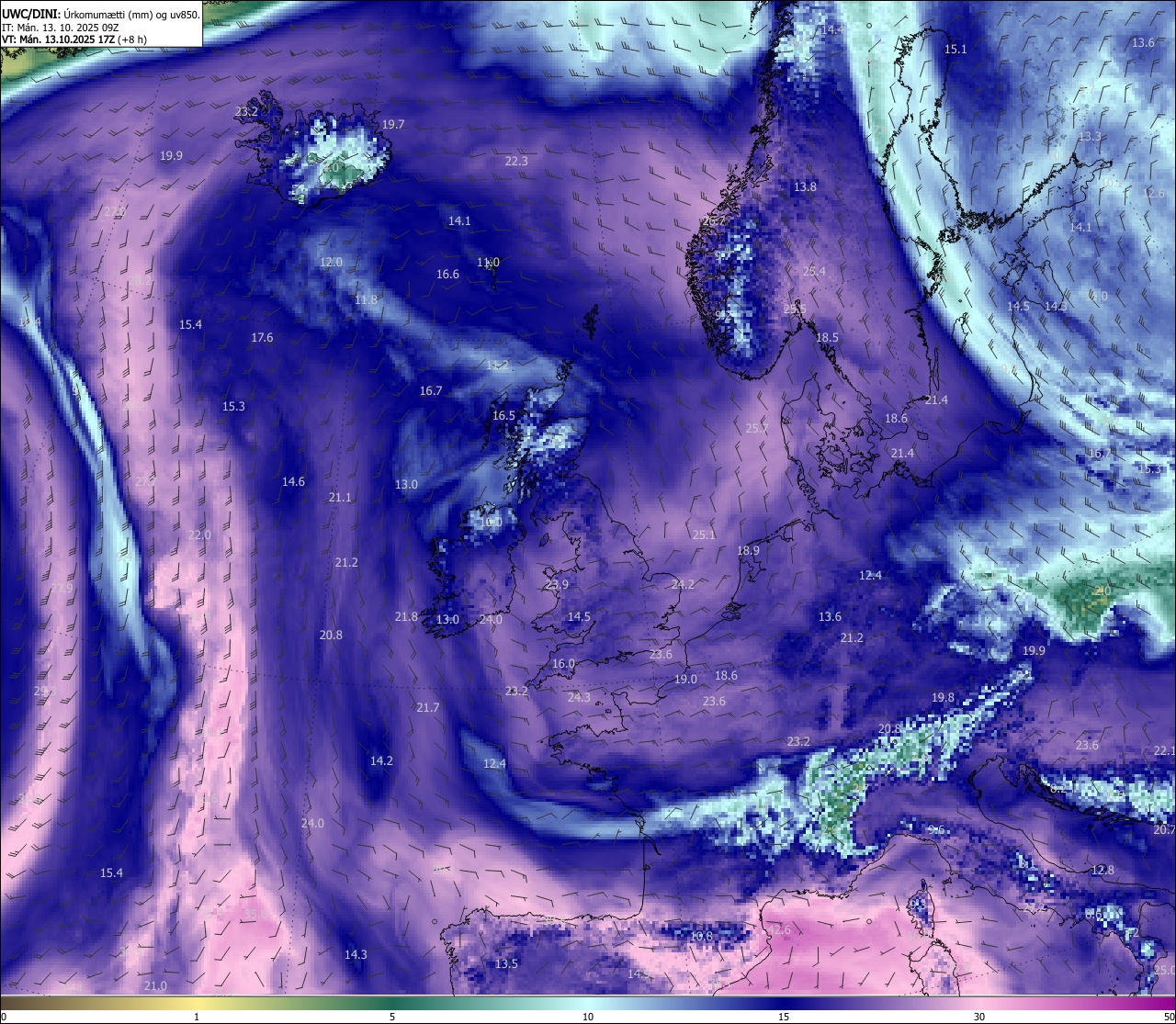Viewport: 1176px width, 1024px height.
Task: Click the 30 tick label on the color scale
Action: click(x=979, y=1017)
